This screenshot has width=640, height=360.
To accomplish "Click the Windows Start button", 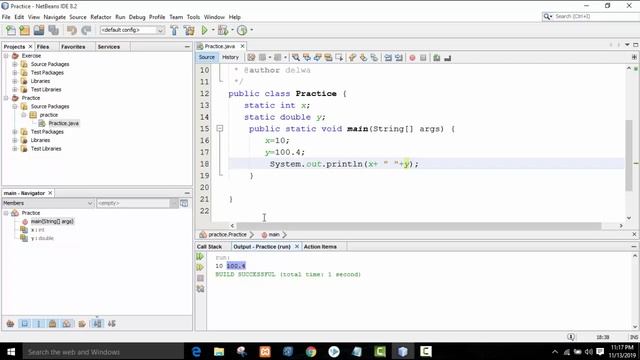I will tap(11, 352).
